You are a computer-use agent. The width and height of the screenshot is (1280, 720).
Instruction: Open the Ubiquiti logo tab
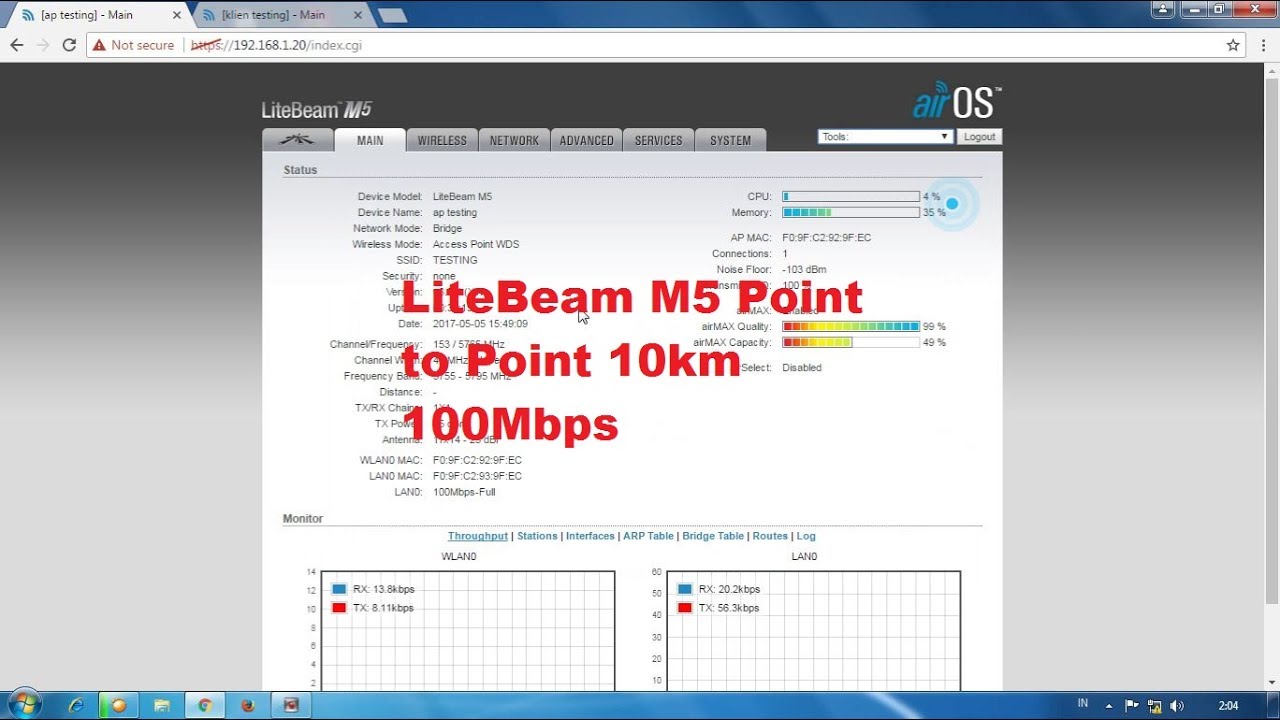tap(297, 140)
